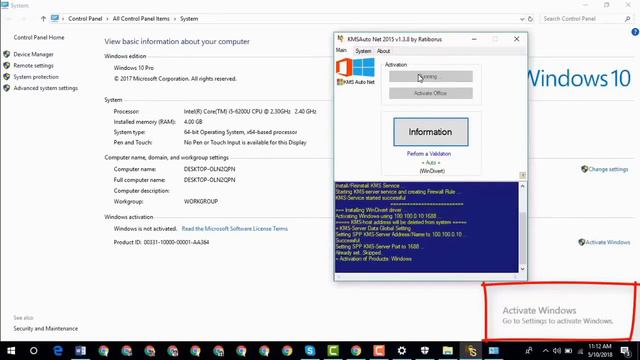
Task: Click the Change settings link
Action: [x=608, y=169]
